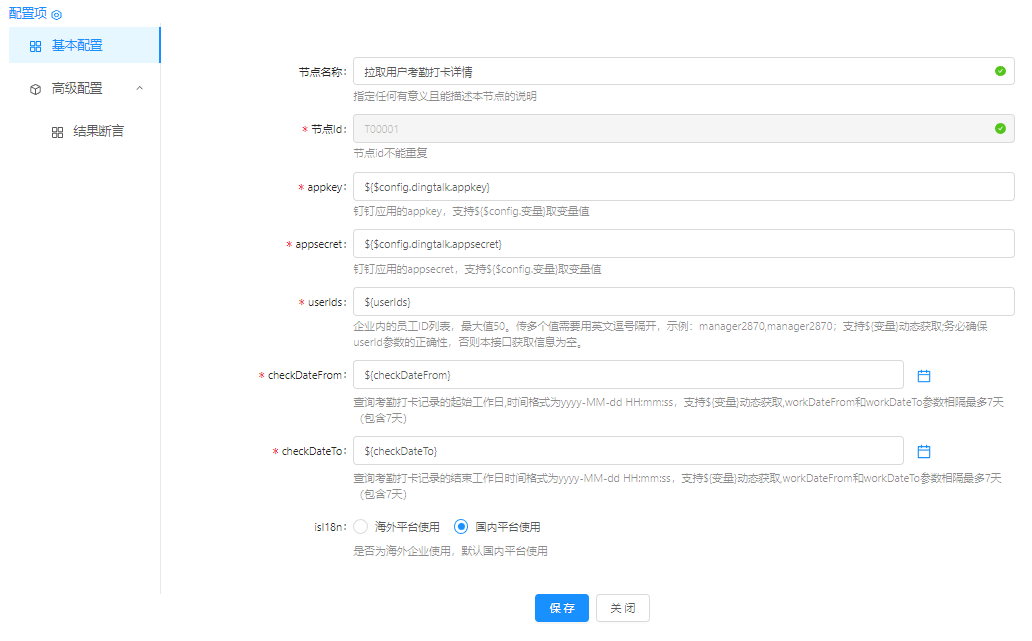Open the 基本配置 menu item
The image size is (1032, 641).
coord(77,46)
